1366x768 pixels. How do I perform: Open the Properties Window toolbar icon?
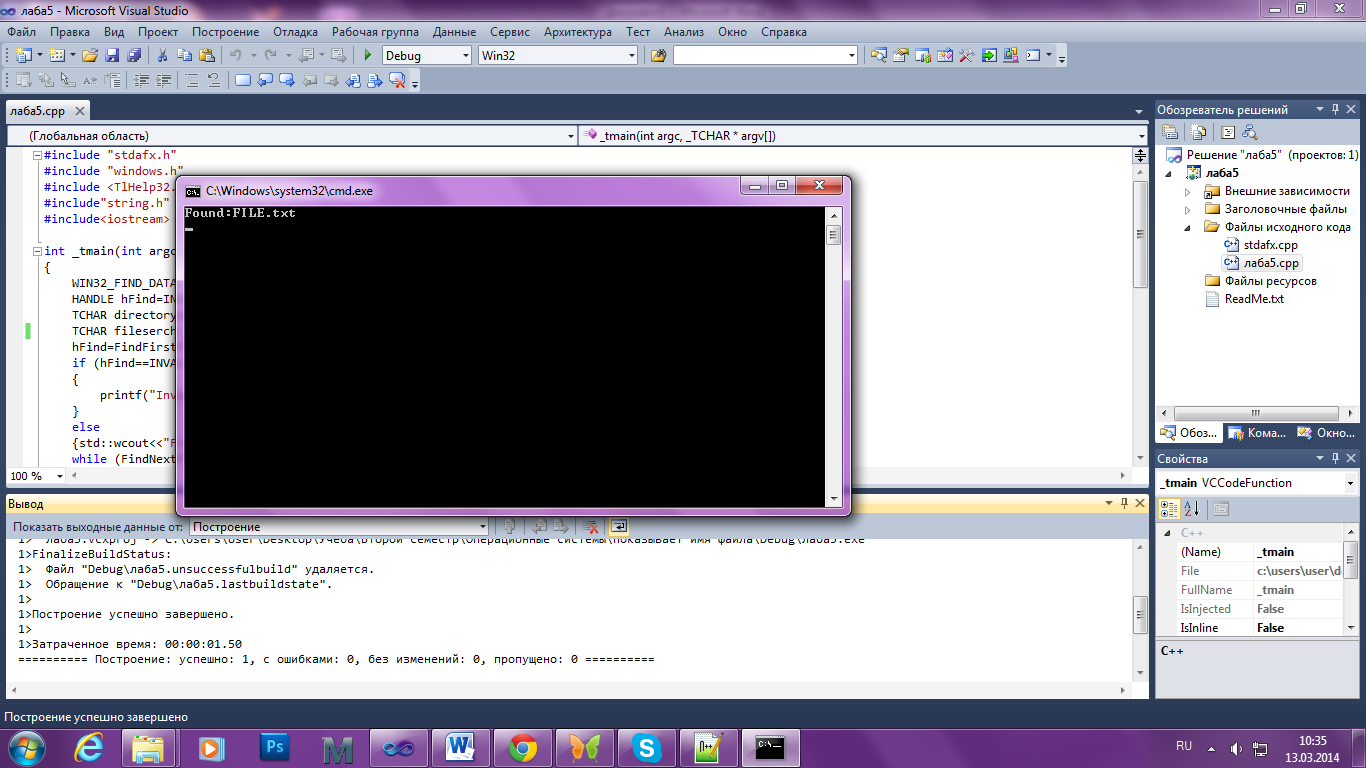tap(901, 56)
